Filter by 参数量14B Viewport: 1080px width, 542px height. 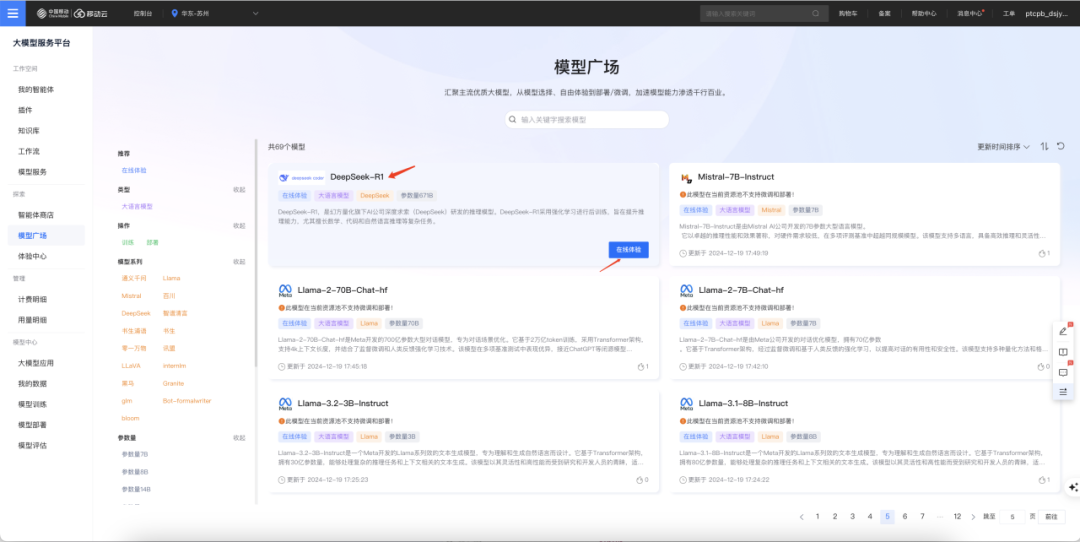point(136,489)
